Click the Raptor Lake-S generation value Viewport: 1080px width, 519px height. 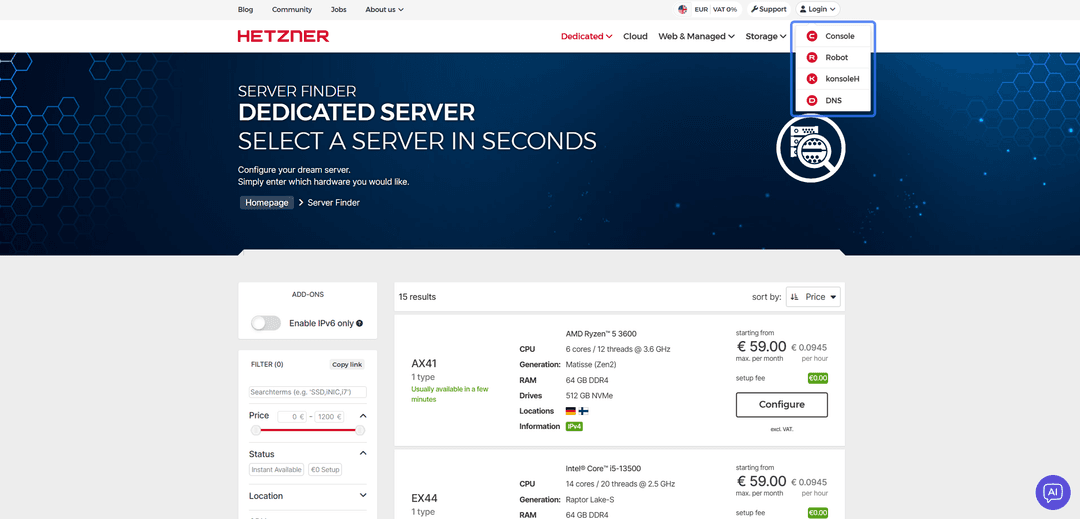[x=592, y=499]
